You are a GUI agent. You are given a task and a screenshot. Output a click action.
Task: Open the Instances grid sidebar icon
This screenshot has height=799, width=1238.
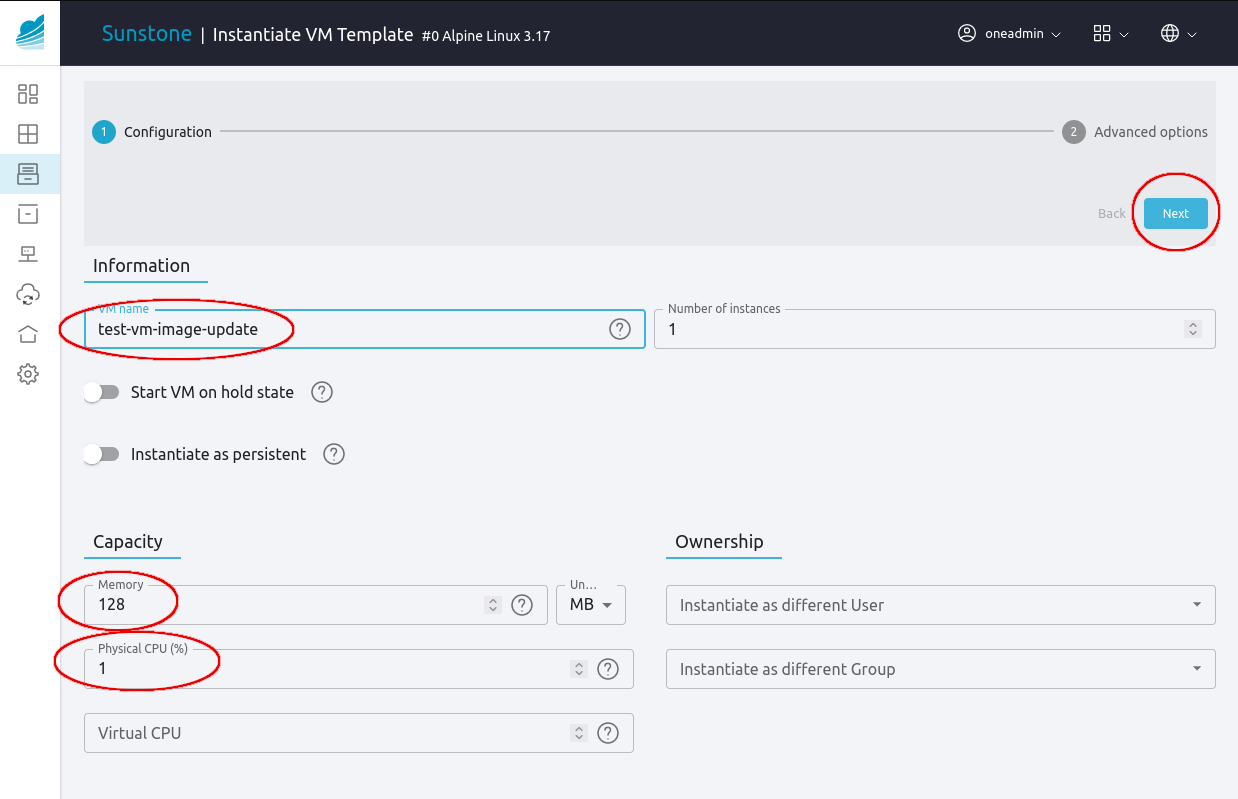28,134
